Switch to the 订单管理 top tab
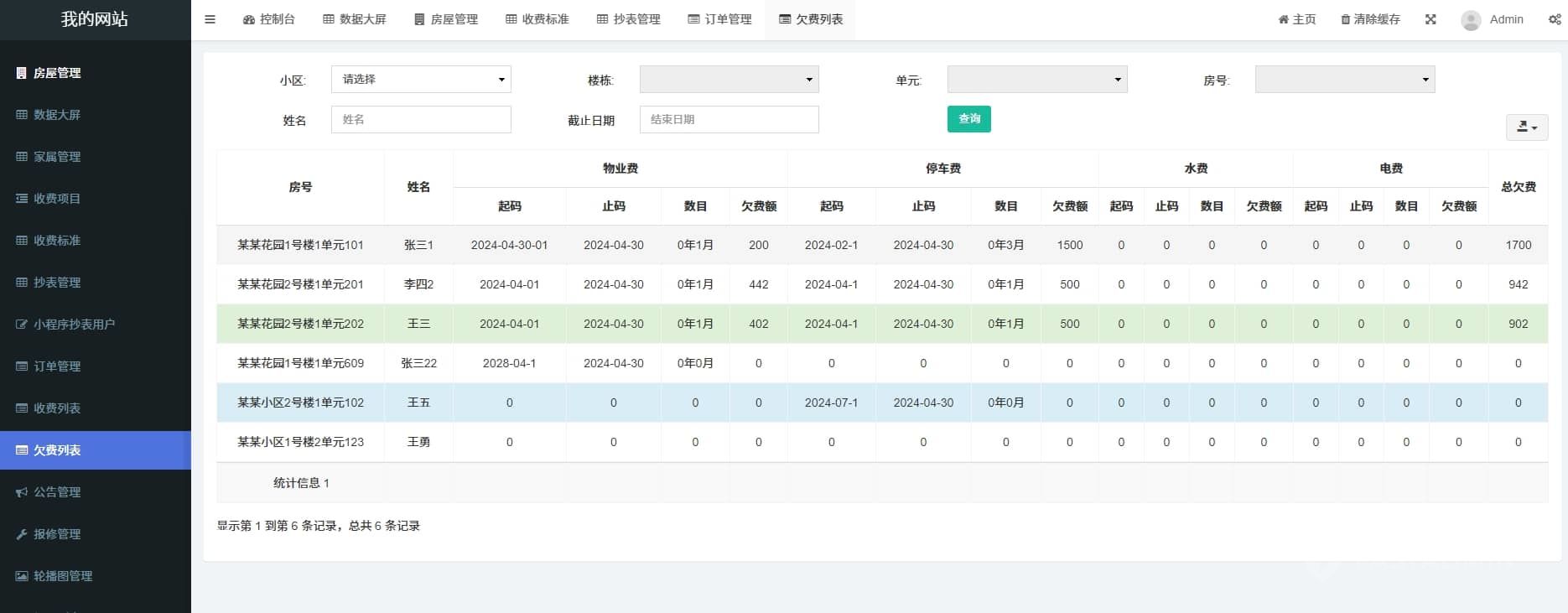 tap(719, 19)
